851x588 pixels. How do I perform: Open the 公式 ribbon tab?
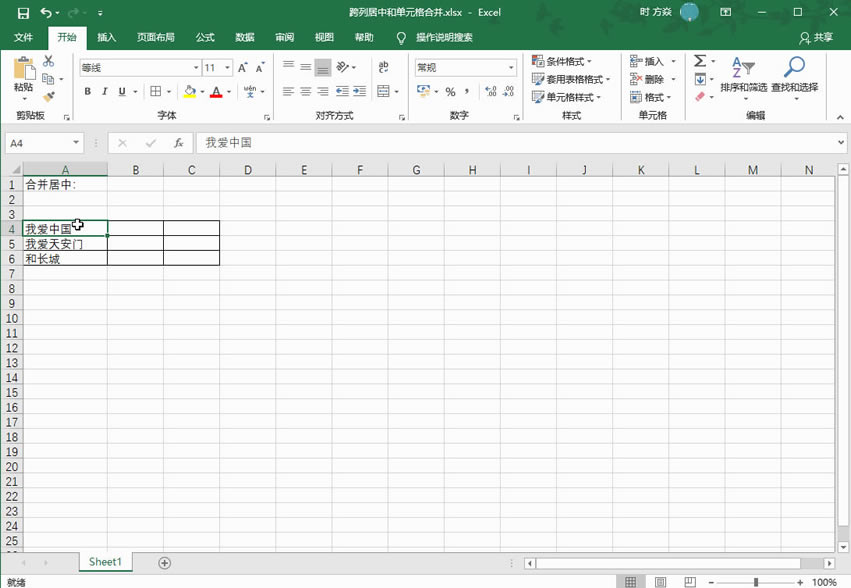(x=204, y=37)
